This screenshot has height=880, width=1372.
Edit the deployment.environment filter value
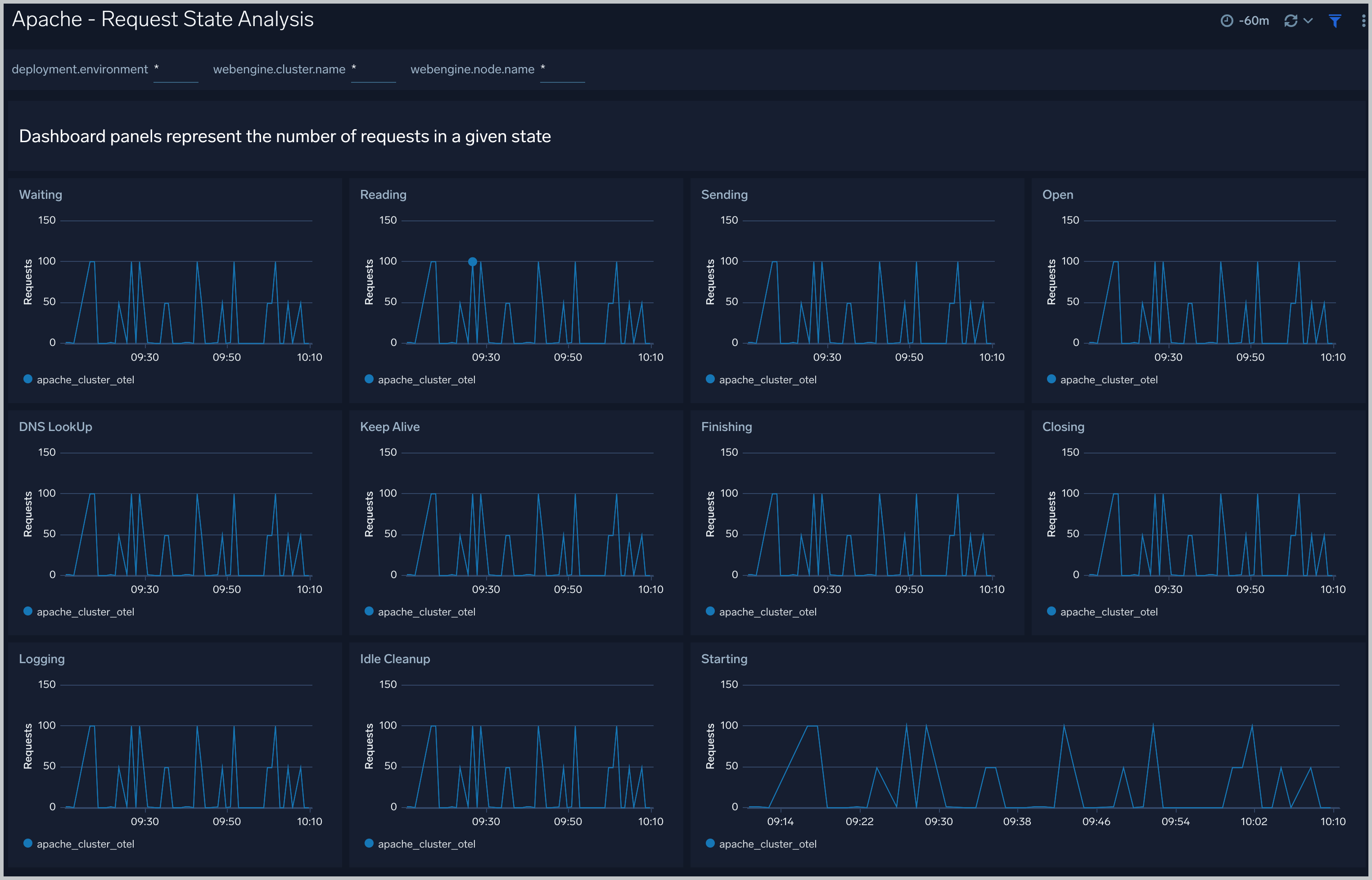pos(176,70)
